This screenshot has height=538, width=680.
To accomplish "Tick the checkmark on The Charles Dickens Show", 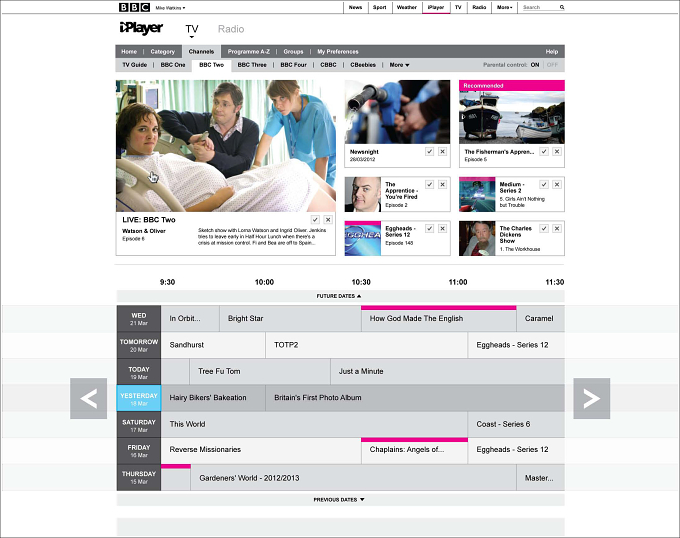I will tap(544, 228).
